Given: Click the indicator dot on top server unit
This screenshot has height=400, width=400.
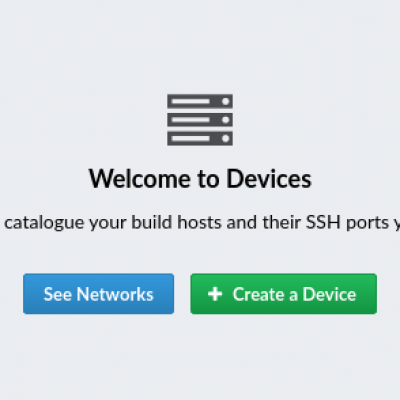Looking at the screenshot, I should coord(226,101).
